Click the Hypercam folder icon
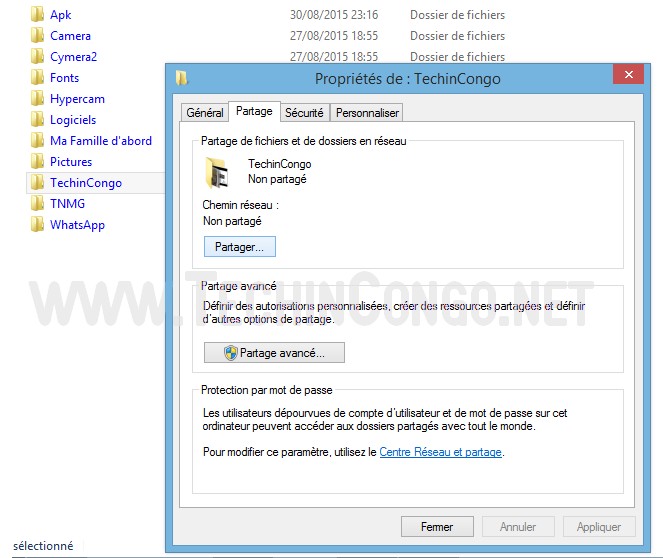Screen dimensions: 663x558 [x=37, y=98]
